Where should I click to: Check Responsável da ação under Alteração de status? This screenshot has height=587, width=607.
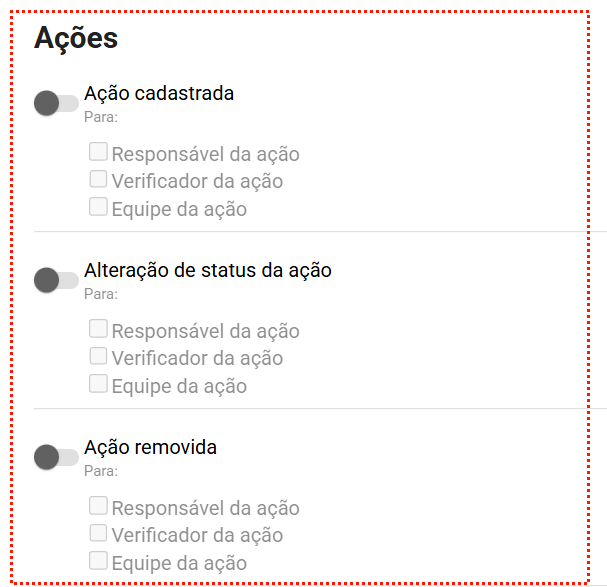click(98, 329)
